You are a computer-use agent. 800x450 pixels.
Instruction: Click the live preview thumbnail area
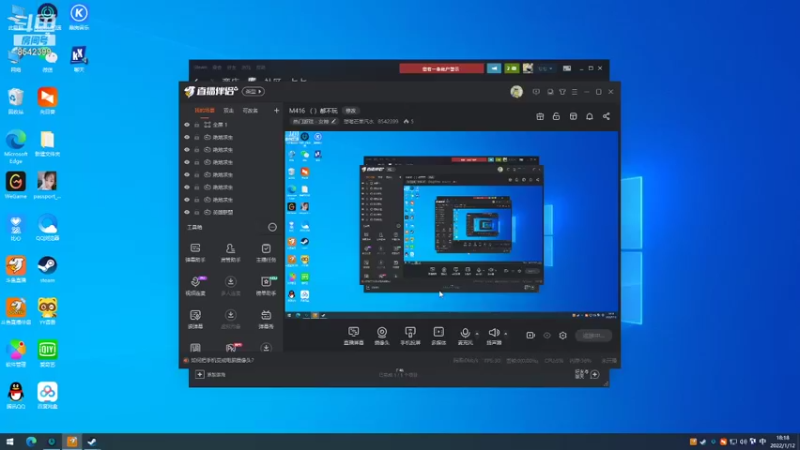pos(452,225)
